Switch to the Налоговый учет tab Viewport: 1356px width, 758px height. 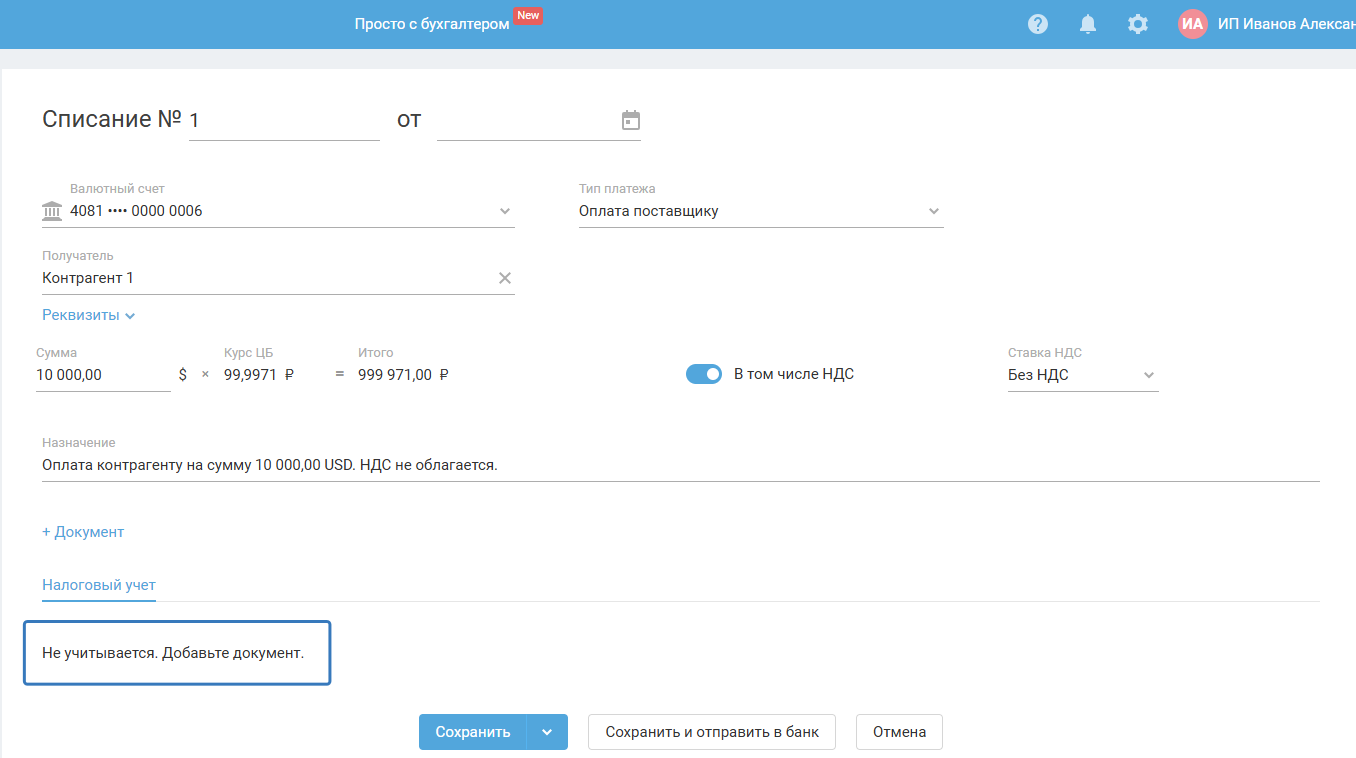pos(99,585)
